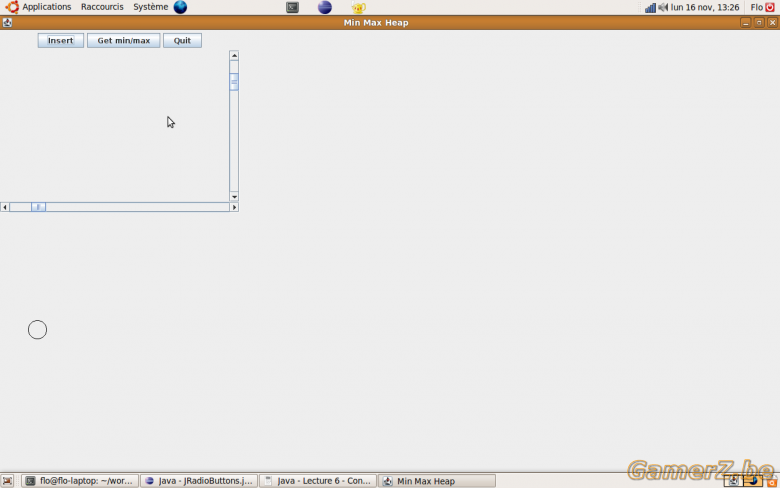Click the red power session icon
The height and width of the screenshot is (488, 780).
click(x=770, y=7)
